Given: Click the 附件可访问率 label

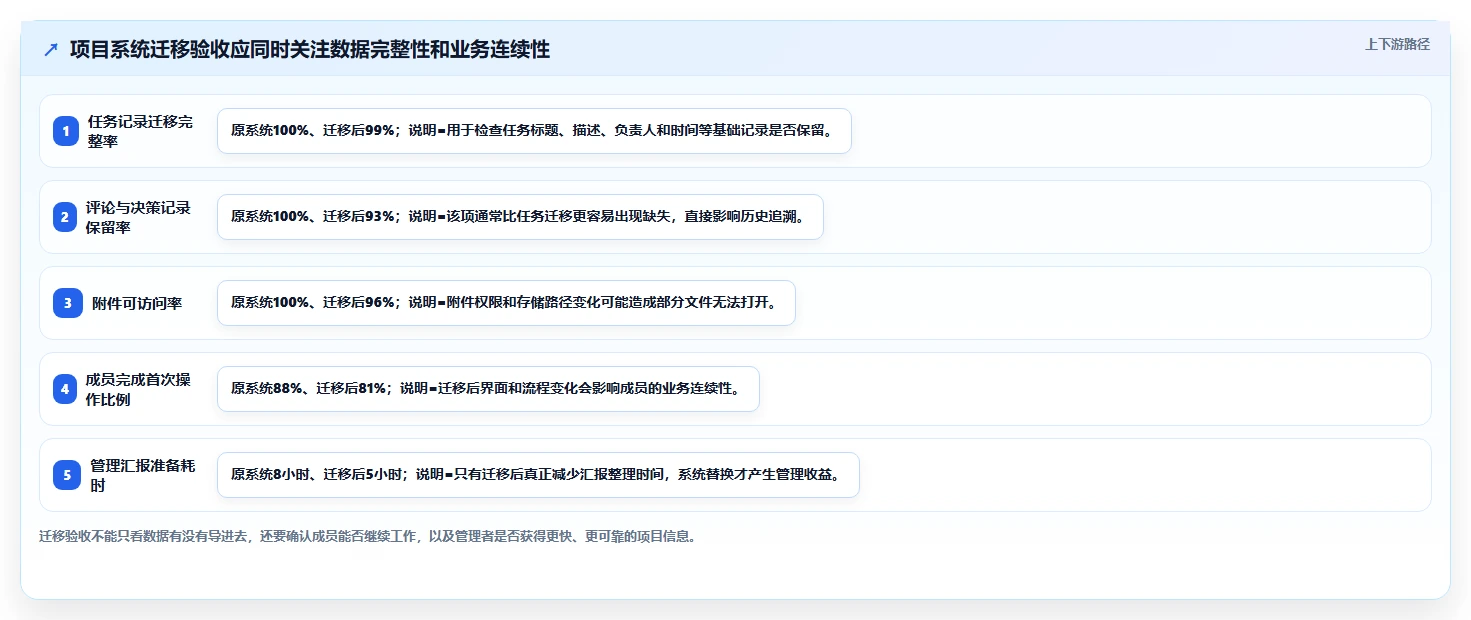Looking at the screenshot, I should [137, 303].
